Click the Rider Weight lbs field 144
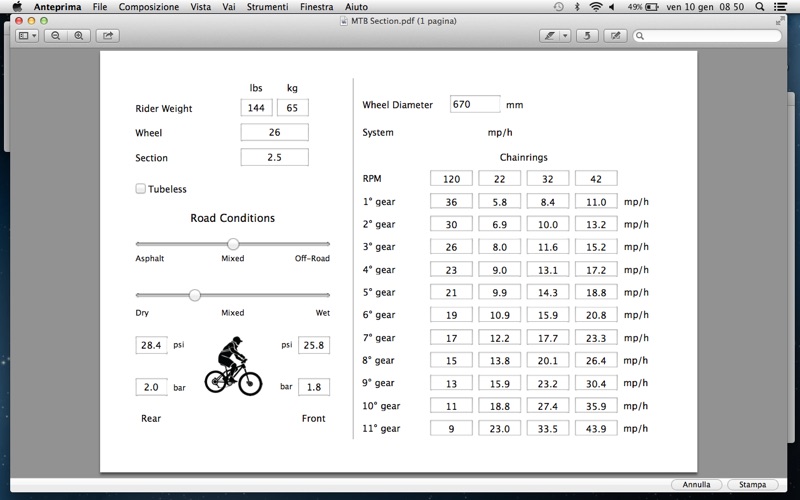Image resolution: width=800 pixels, height=500 pixels. tap(256, 108)
